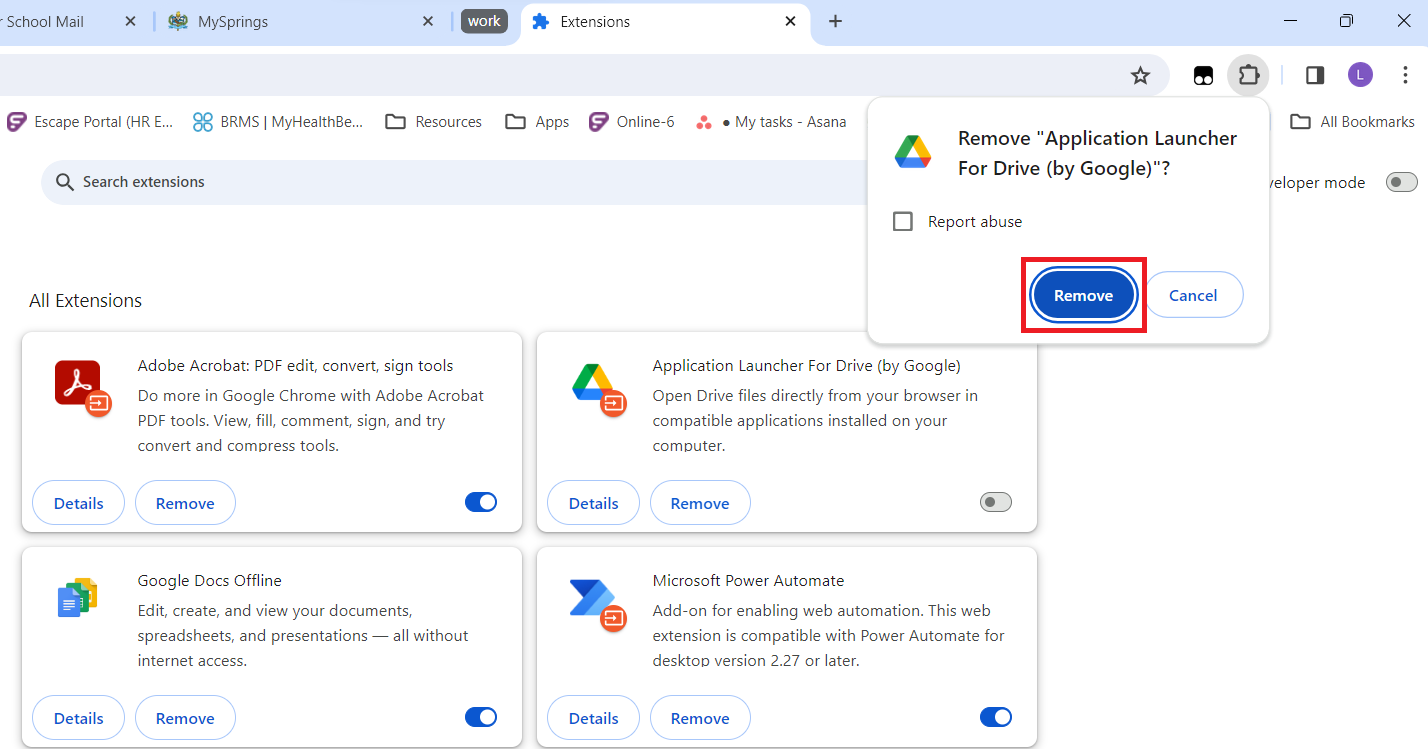The width and height of the screenshot is (1428, 749).
Task: Open the side panel icon
Action: point(1315,75)
